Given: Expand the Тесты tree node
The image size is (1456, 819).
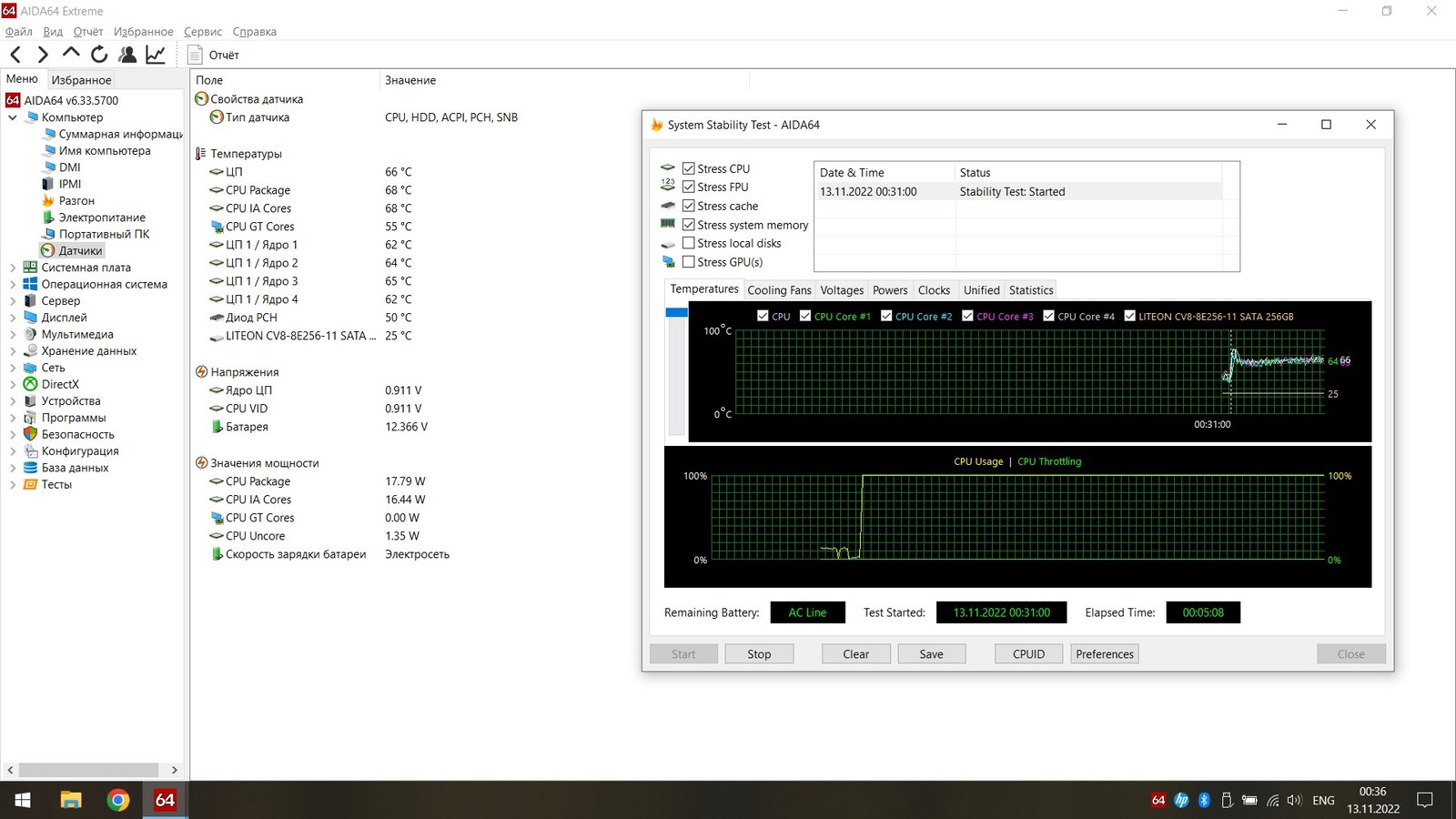Looking at the screenshot, I should (x=13, y=485).
